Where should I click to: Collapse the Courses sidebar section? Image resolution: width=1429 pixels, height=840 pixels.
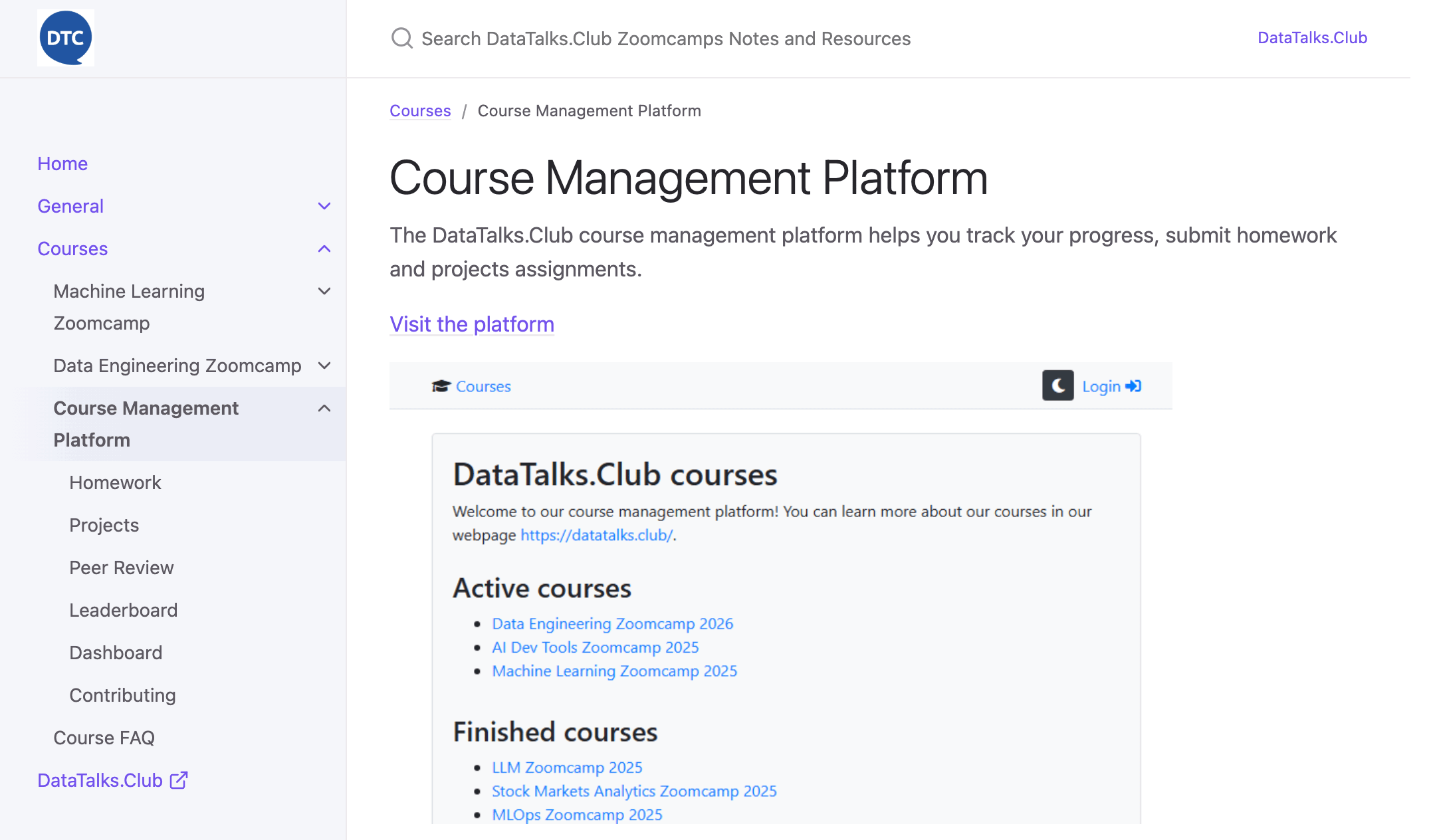(x=324, y=249)
